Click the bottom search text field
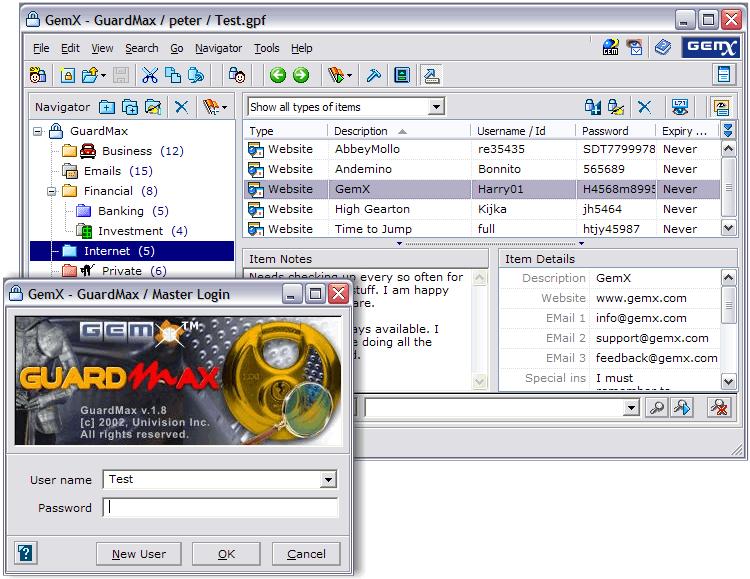Screen dimensions: 750x579 495,408
